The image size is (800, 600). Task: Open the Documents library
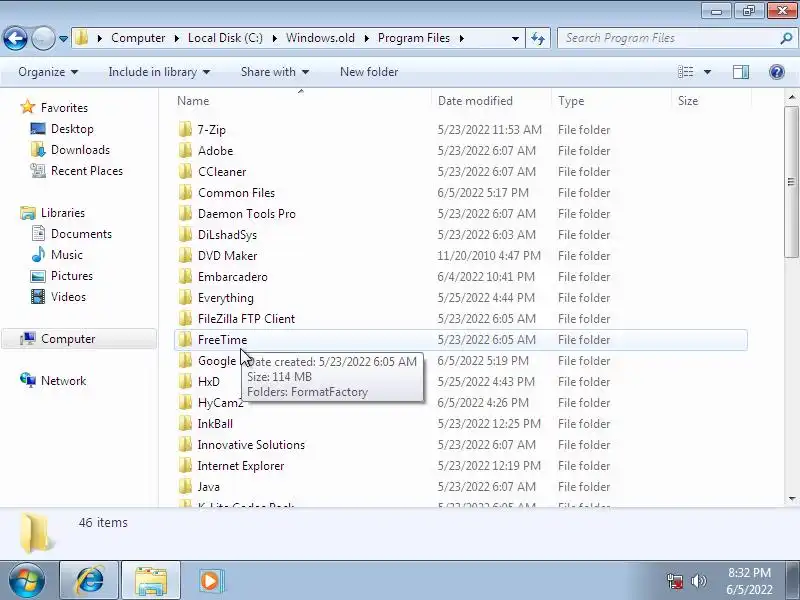click(x=81, y=234)
